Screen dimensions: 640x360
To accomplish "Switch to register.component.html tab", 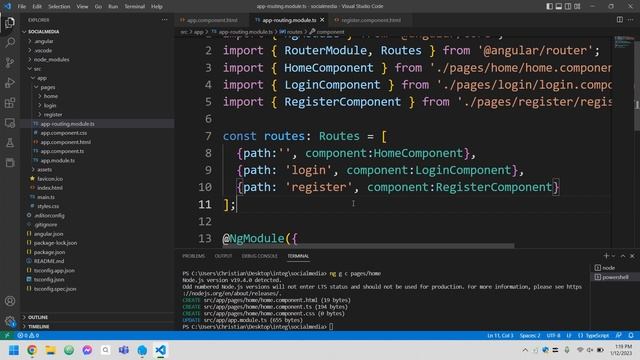I will [370, 20].
